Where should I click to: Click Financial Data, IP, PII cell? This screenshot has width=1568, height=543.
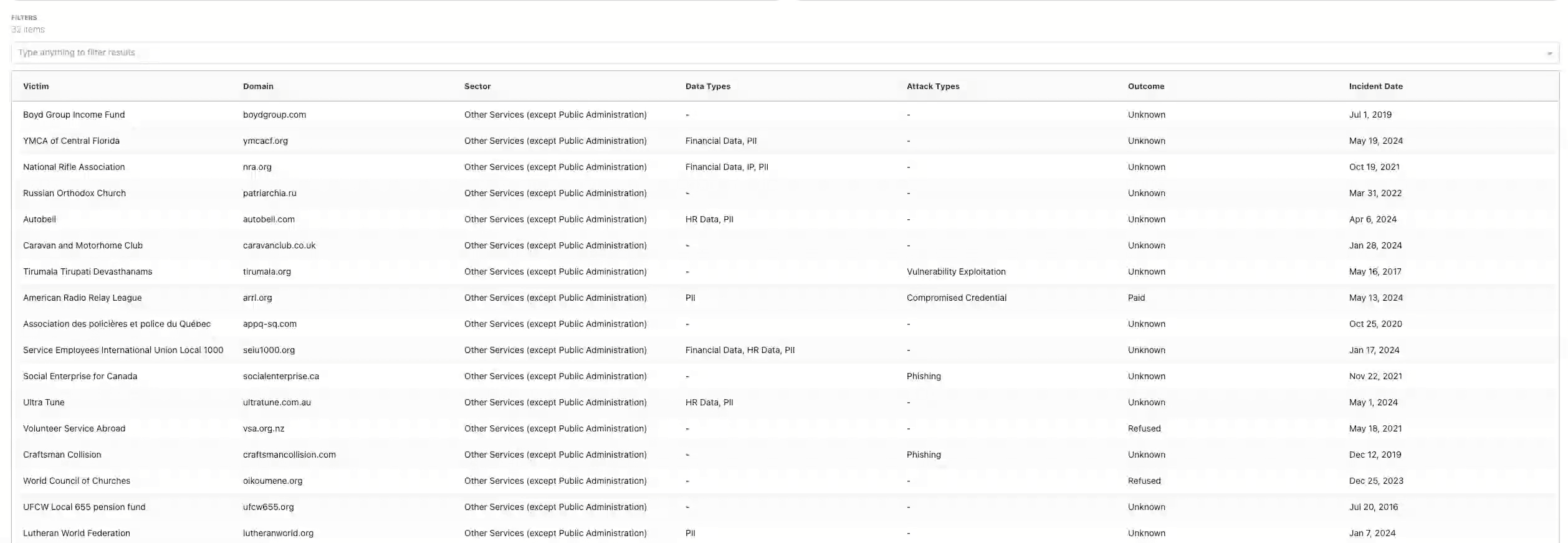coord(727,167)
